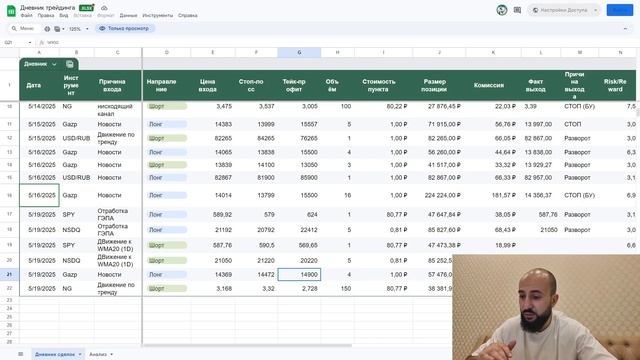640x360 pixels.
Task: Click the table view icon next to Дневник
Action: pos(70,64)
